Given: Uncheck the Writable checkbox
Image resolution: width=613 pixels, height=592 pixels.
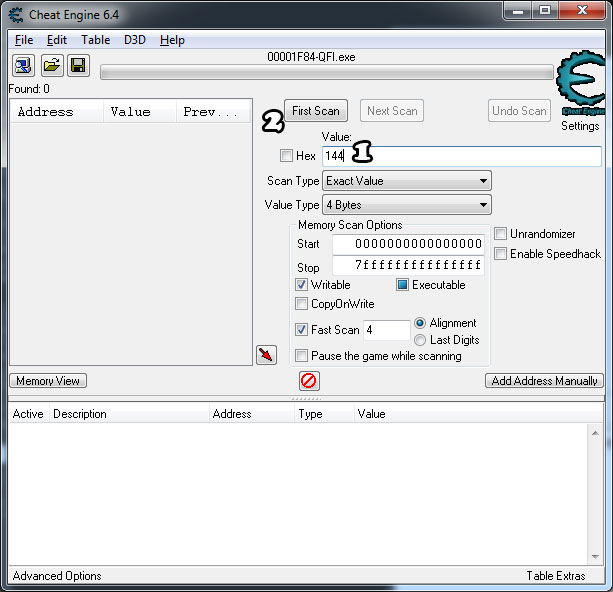Looking at the screenshot, I should click(301, 285).
